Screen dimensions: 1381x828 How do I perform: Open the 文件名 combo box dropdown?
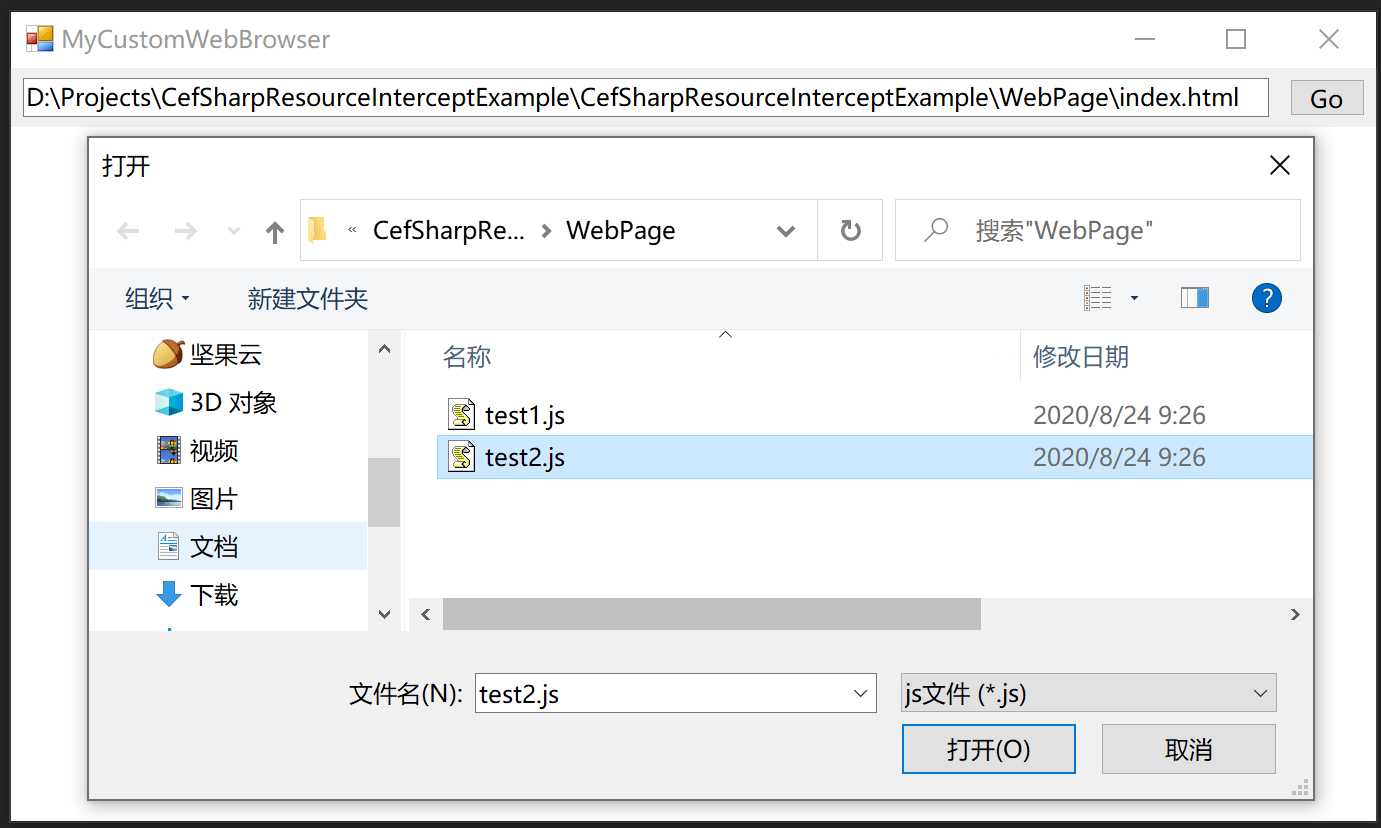[x=860, y=694]
